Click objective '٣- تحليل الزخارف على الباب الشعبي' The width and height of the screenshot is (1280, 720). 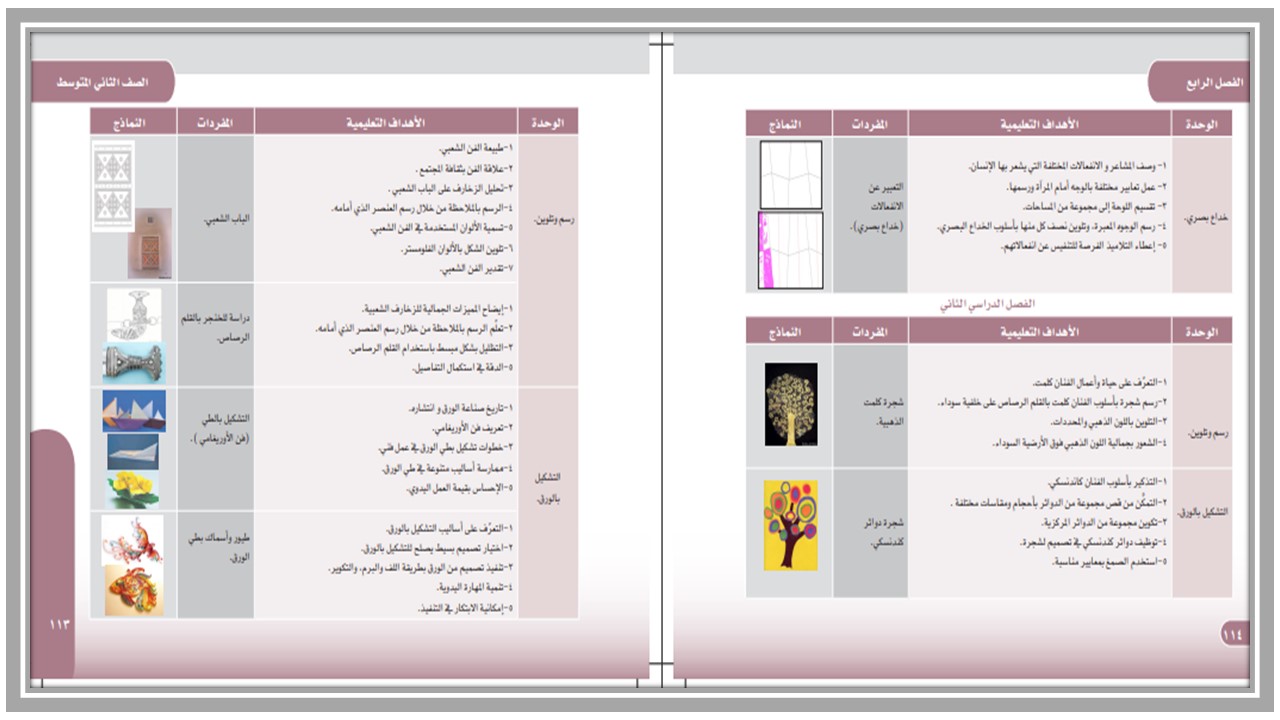tap(451, 188)
